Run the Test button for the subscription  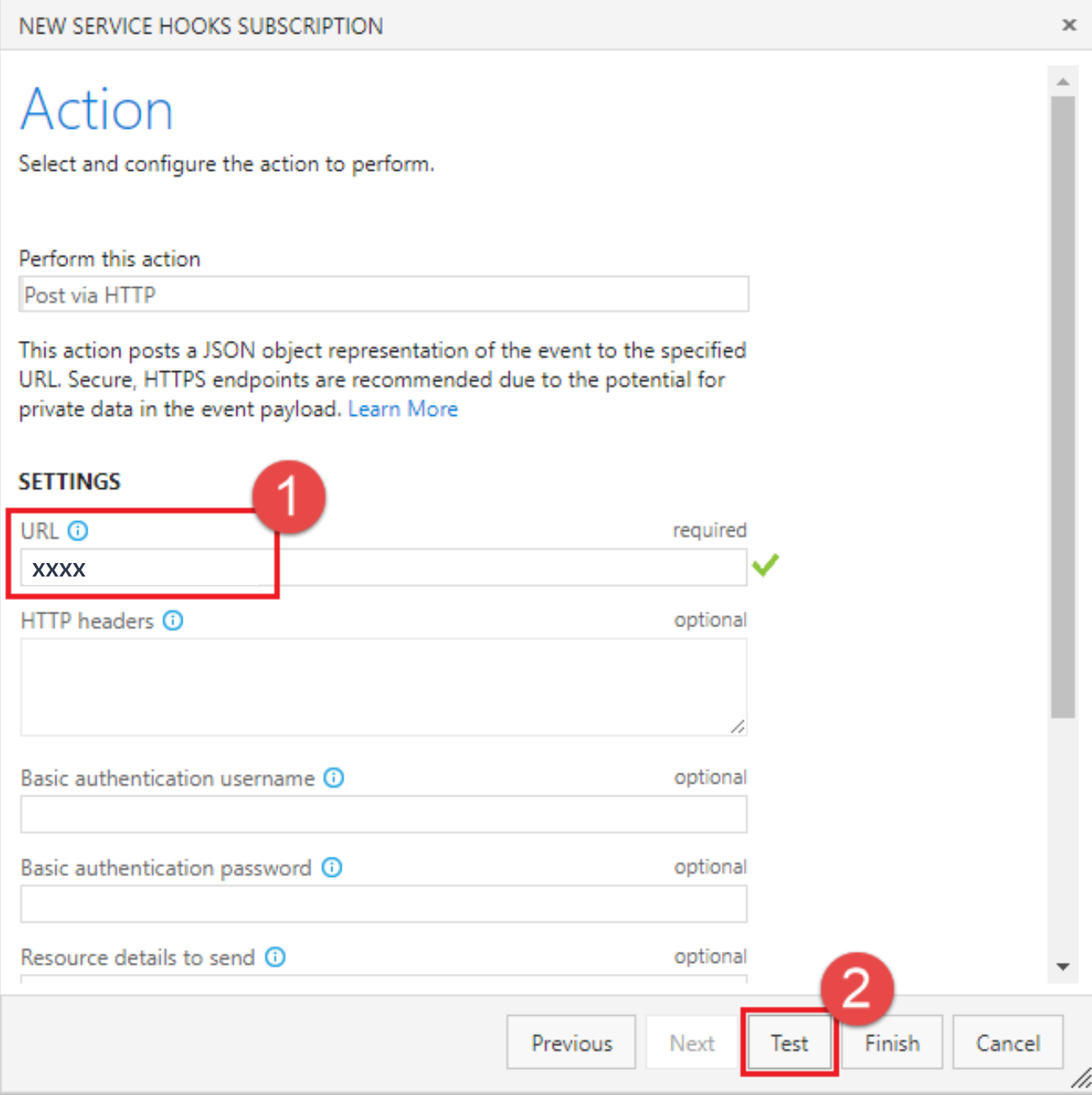(x=788, y=1042)
